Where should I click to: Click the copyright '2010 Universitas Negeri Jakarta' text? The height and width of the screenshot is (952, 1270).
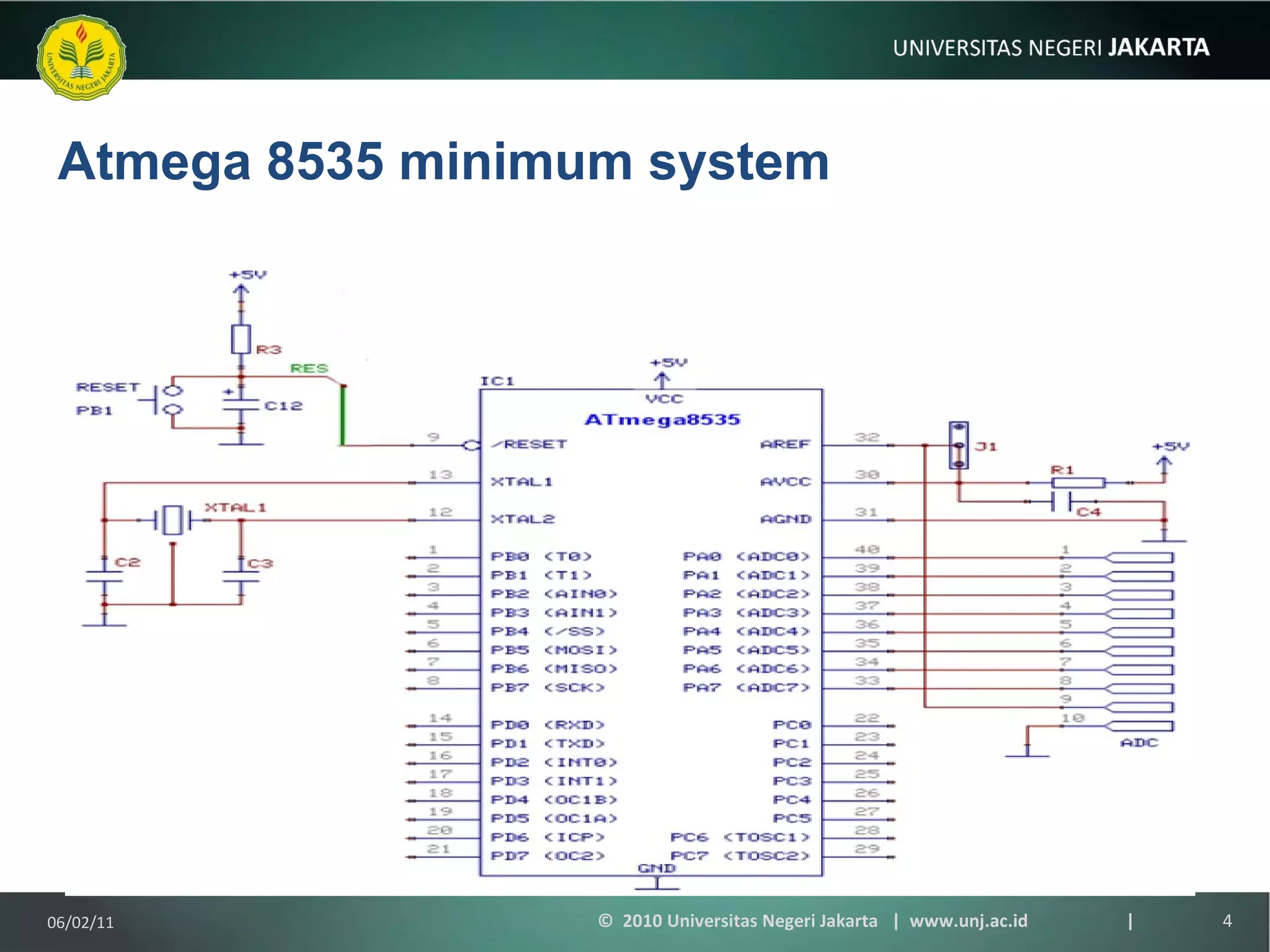tap(750, 920)
